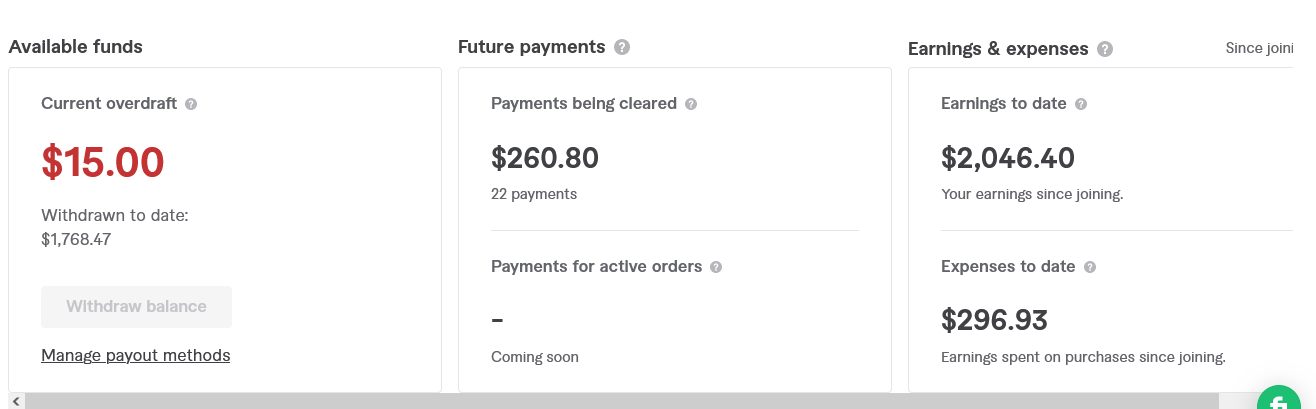The image size is (1316, 409).
Task: Click the Earnings & expenses help icon
Action: pos(1105,49)
